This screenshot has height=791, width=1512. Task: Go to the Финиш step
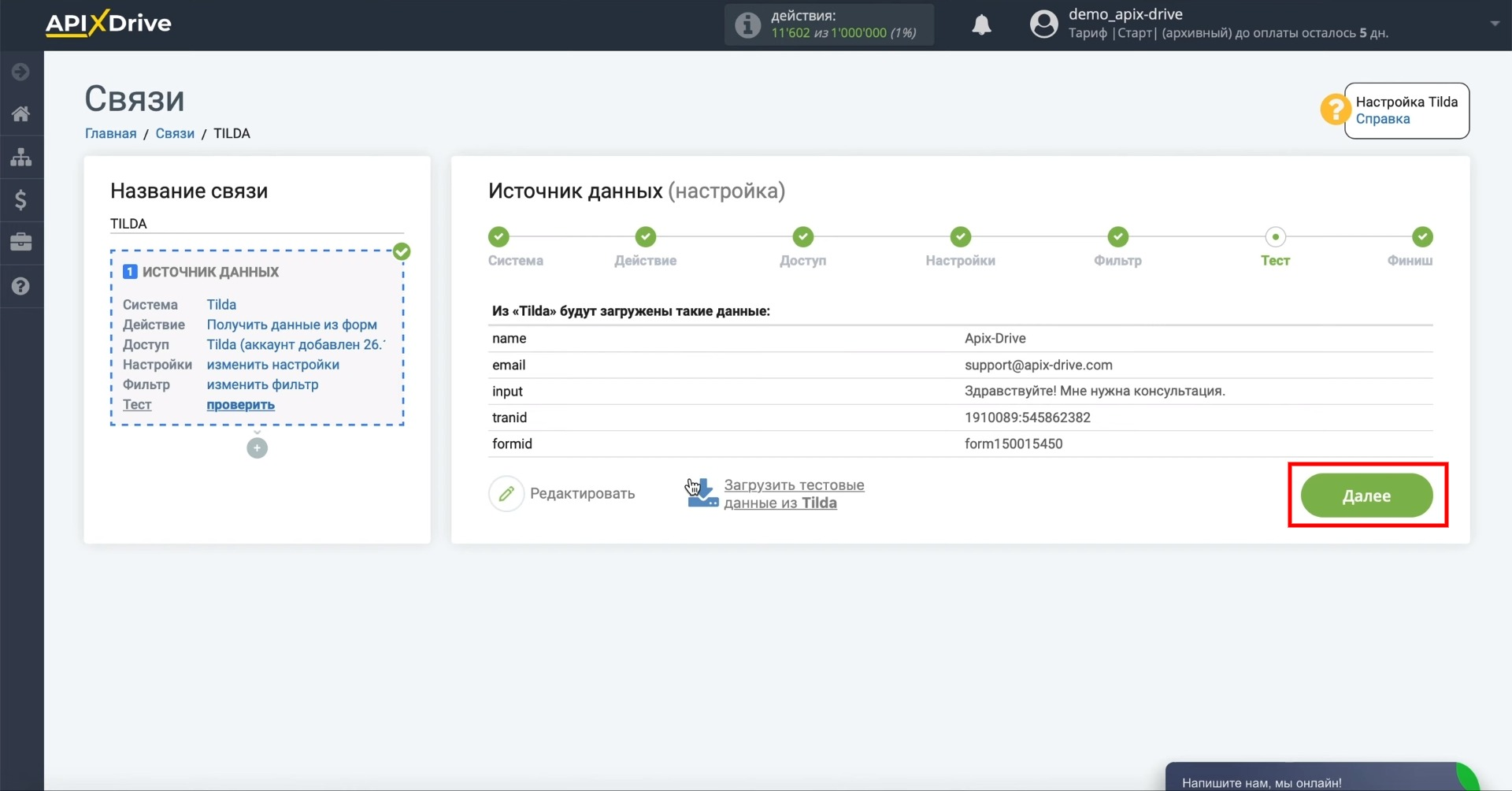(x=1422, y=236)
